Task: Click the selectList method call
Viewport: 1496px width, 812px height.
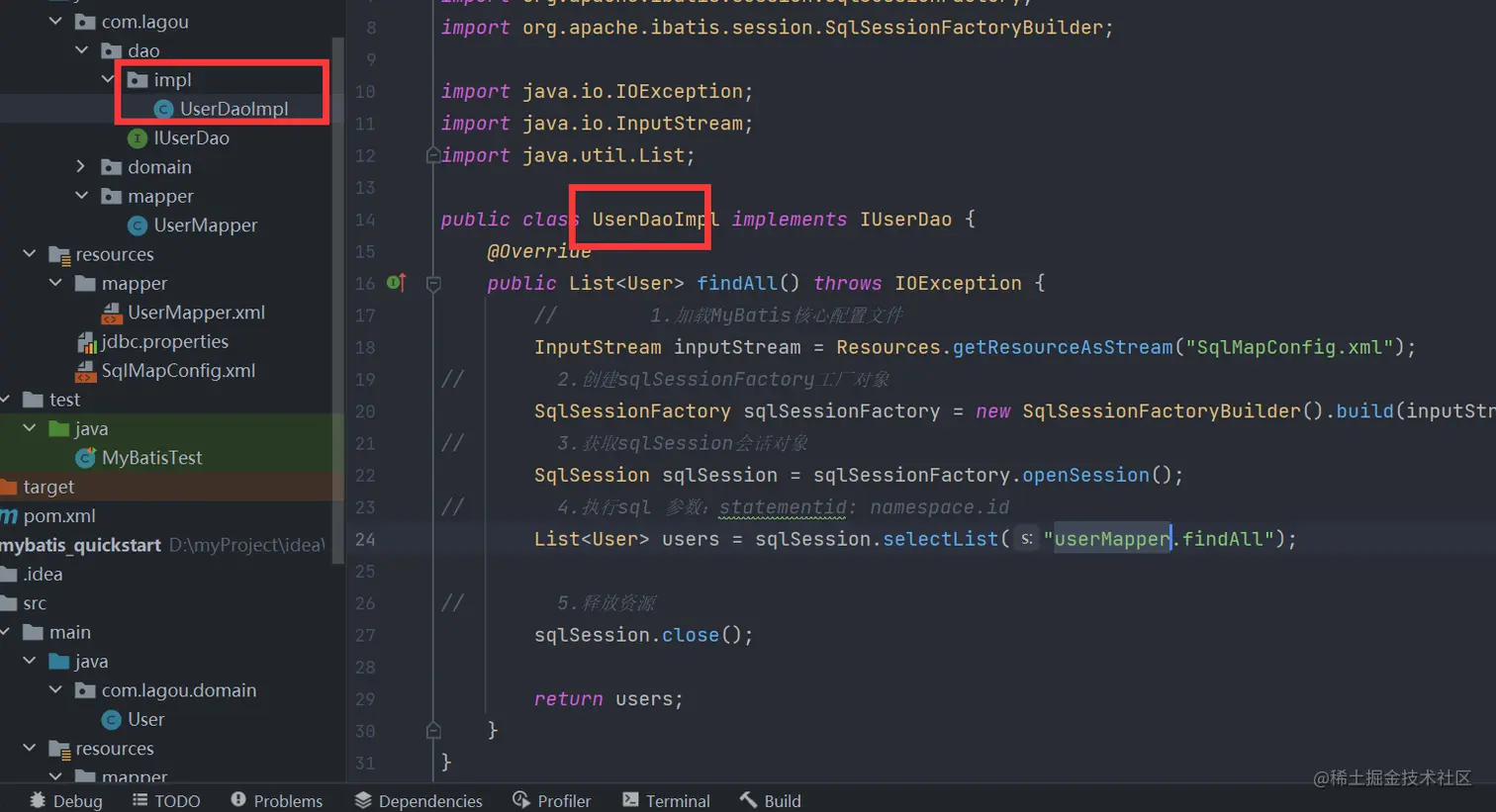Action: 940,539
